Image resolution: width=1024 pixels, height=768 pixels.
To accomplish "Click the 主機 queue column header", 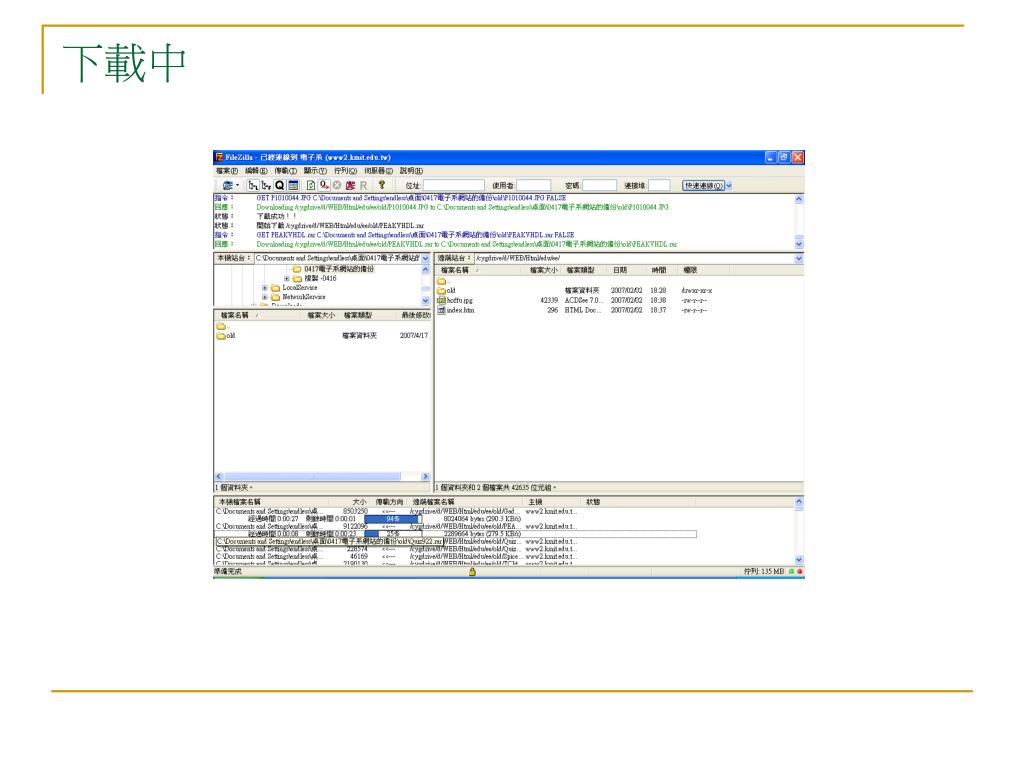I will click(x=553, y=502).
